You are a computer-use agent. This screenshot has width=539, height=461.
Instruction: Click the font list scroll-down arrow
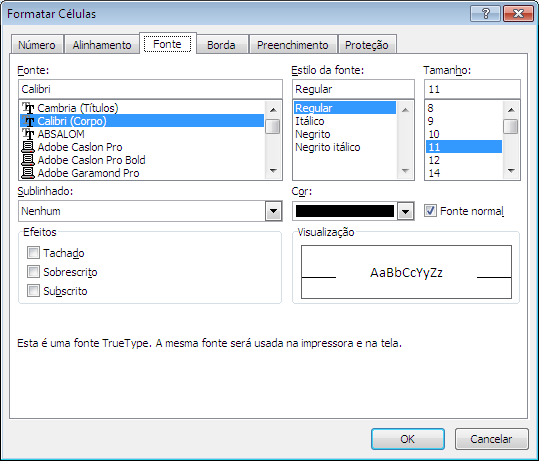click(273, 171)
